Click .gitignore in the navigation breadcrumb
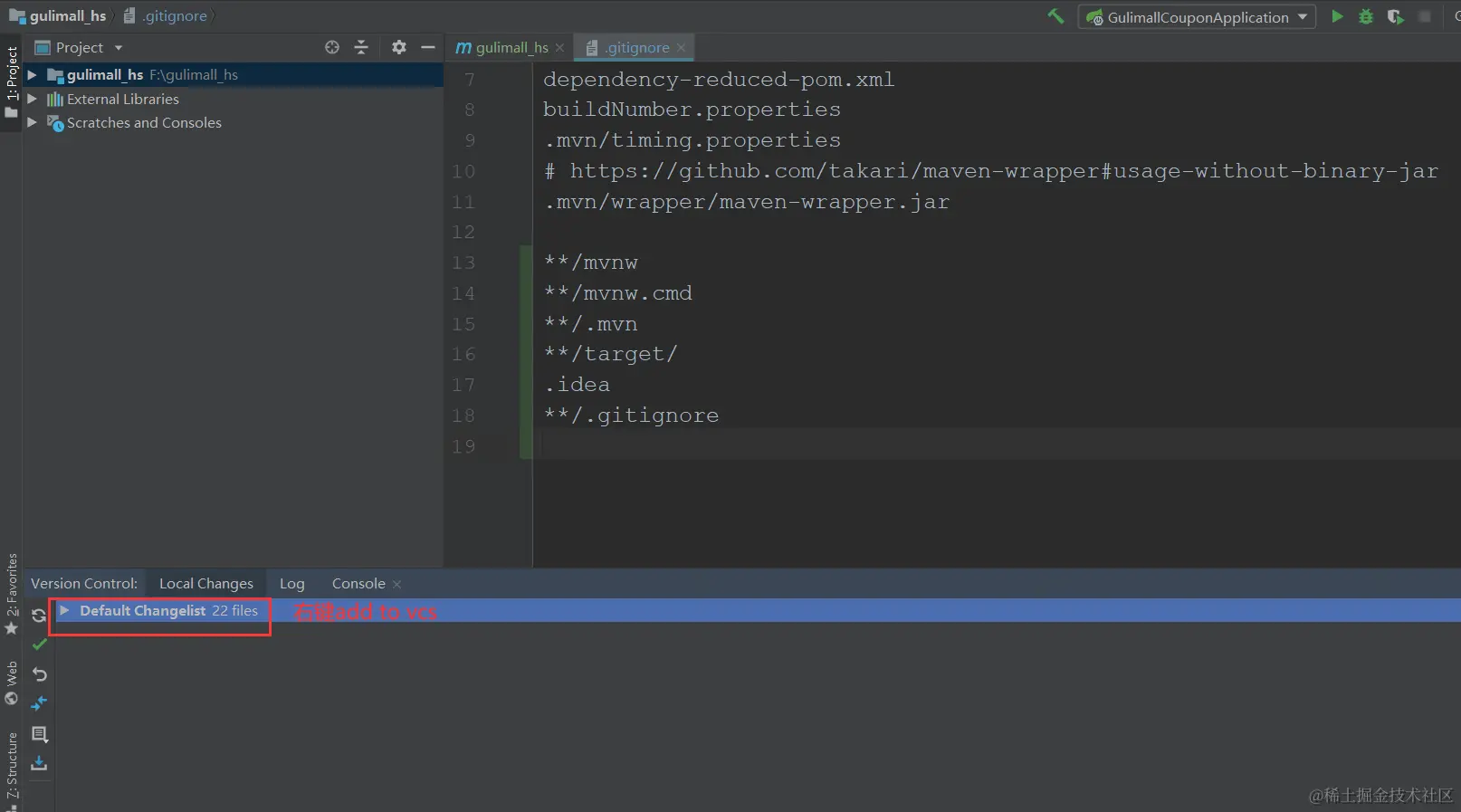Screen dimensions: 1461x812 [166, 16]
